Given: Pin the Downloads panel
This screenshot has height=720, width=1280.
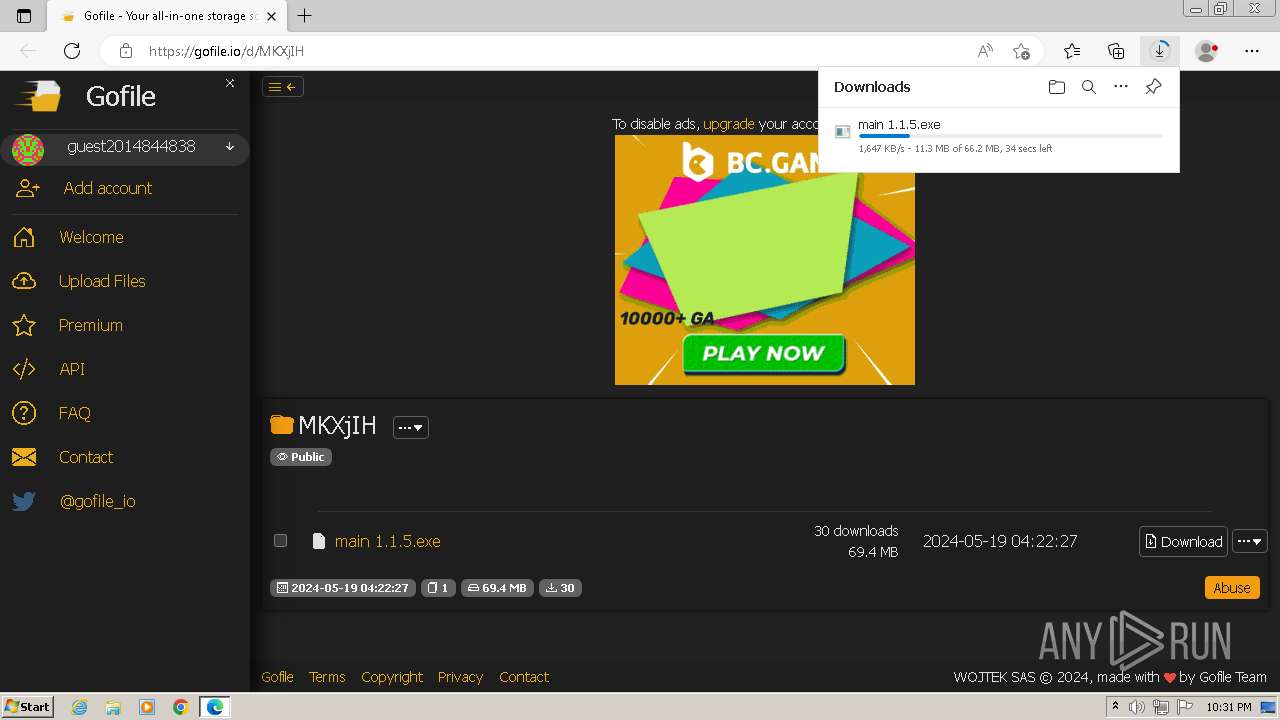Looking at the screenshot, I should pyautogui.click(x=1153, y=87).
